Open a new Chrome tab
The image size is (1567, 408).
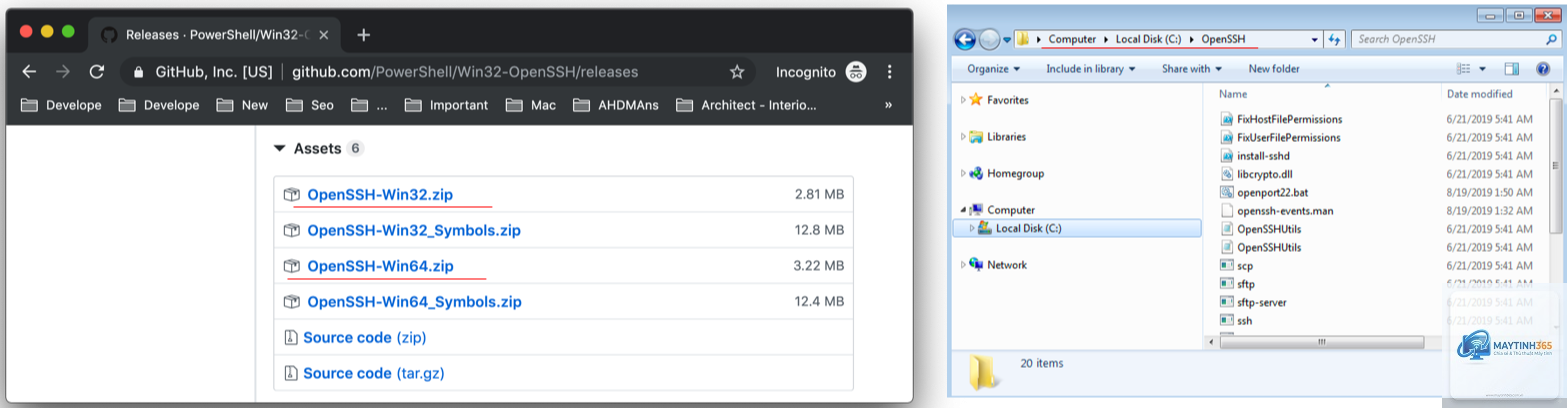tap(363, 35)
